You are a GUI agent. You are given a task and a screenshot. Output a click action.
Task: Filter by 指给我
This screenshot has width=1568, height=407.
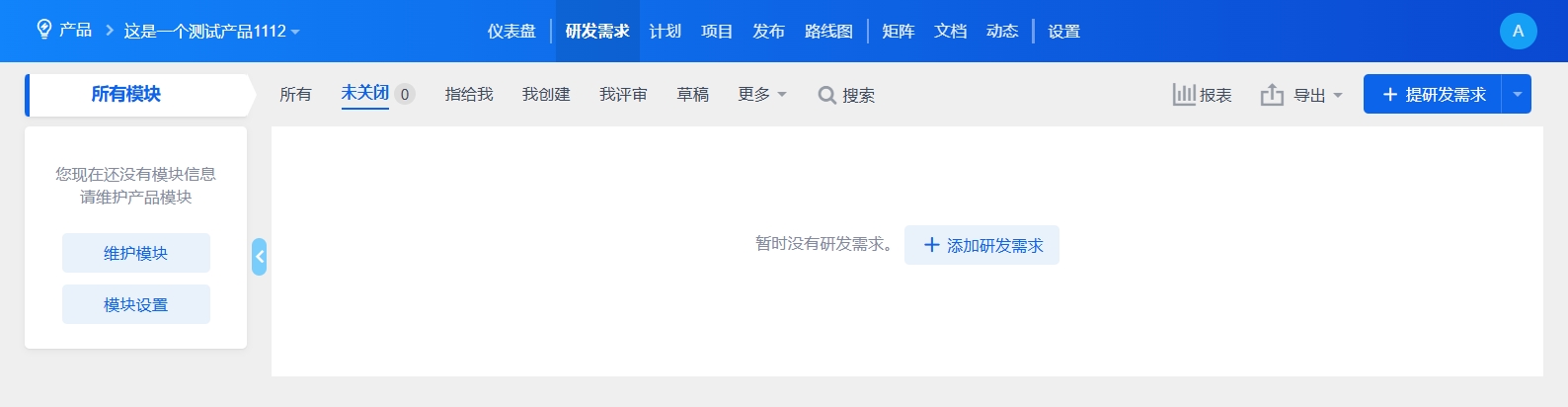(469, 95)
